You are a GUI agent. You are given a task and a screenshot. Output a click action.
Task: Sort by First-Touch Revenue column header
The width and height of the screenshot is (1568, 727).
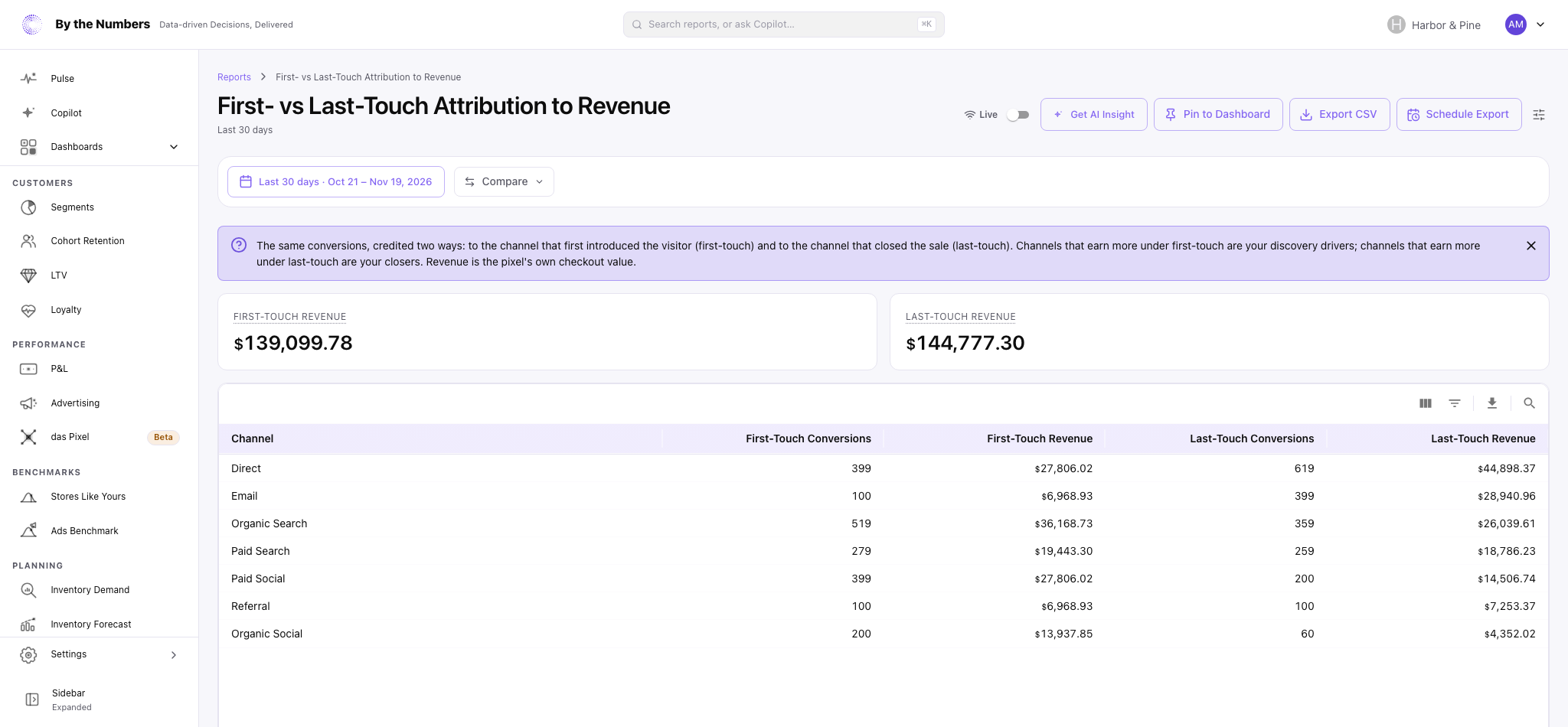tap(1040, 438)
